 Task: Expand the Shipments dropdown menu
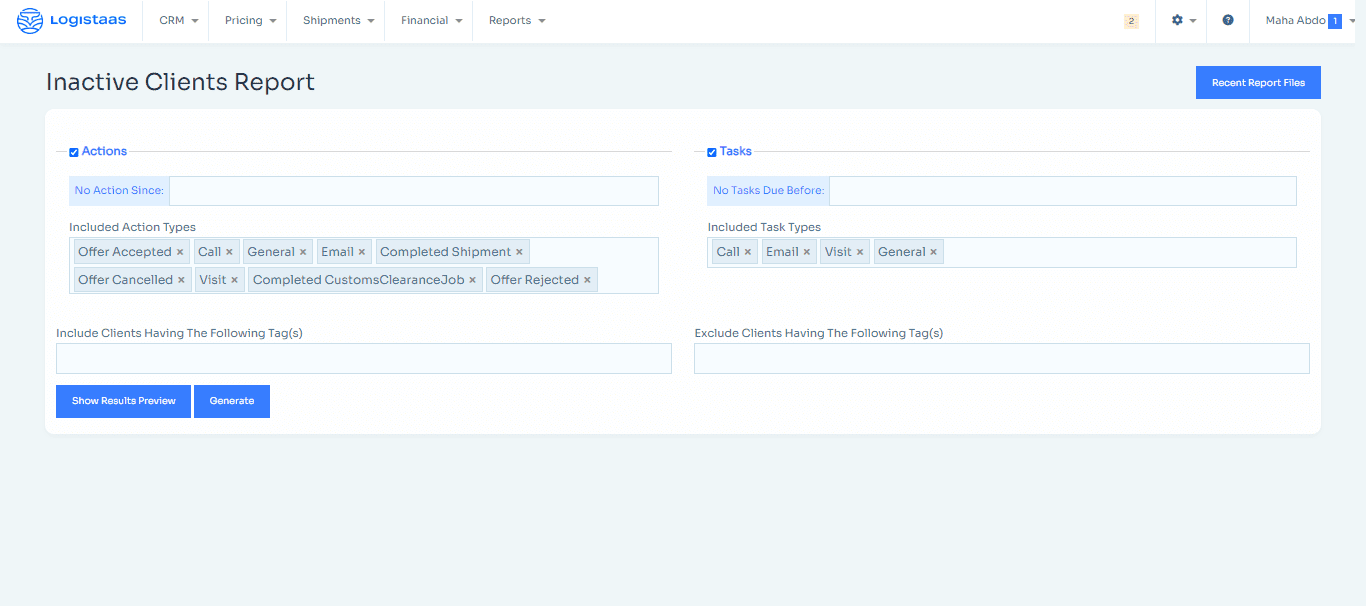pos(338,21)
